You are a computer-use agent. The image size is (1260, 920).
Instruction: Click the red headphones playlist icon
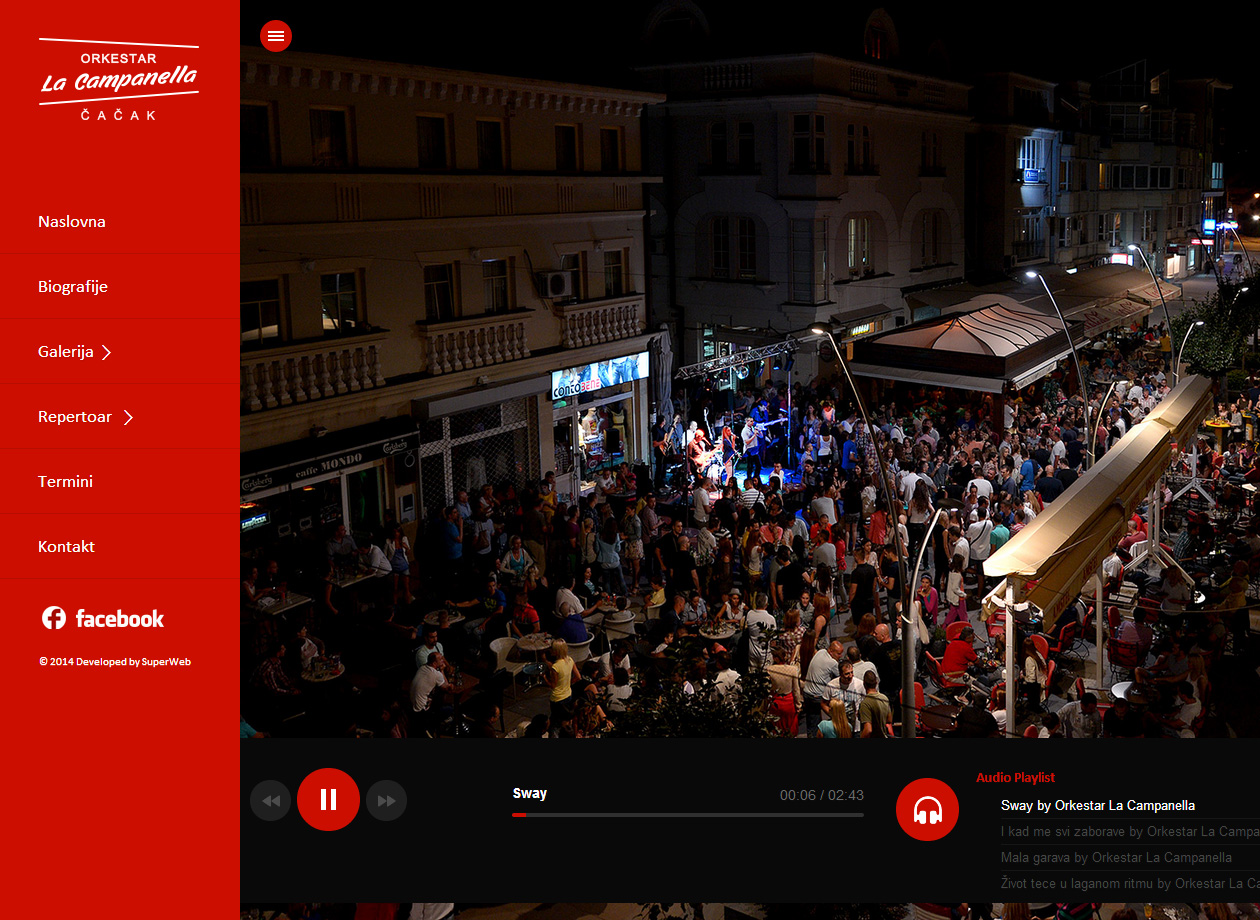[x=927, y=810]
